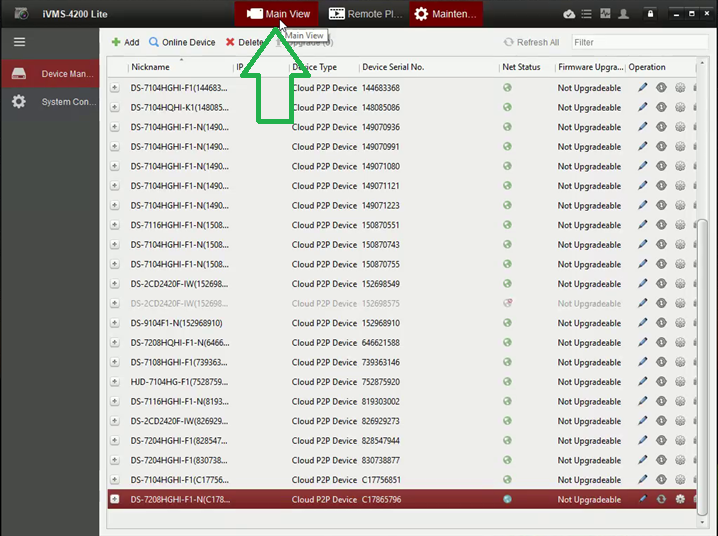This screenshot has width=718, height=536.
Task: Click into the Filter search field
Action: coord(640,42)
